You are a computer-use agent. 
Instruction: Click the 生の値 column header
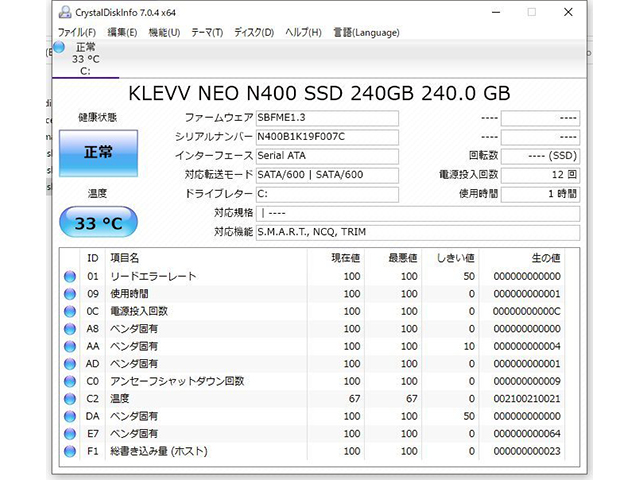[x=546, y=258]
